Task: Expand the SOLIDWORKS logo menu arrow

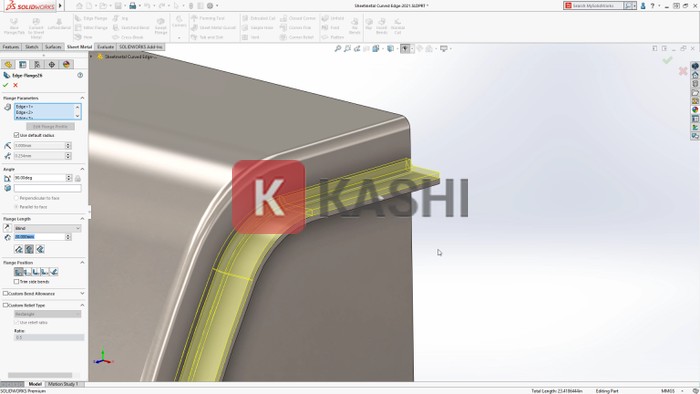Action: point(60,6)
